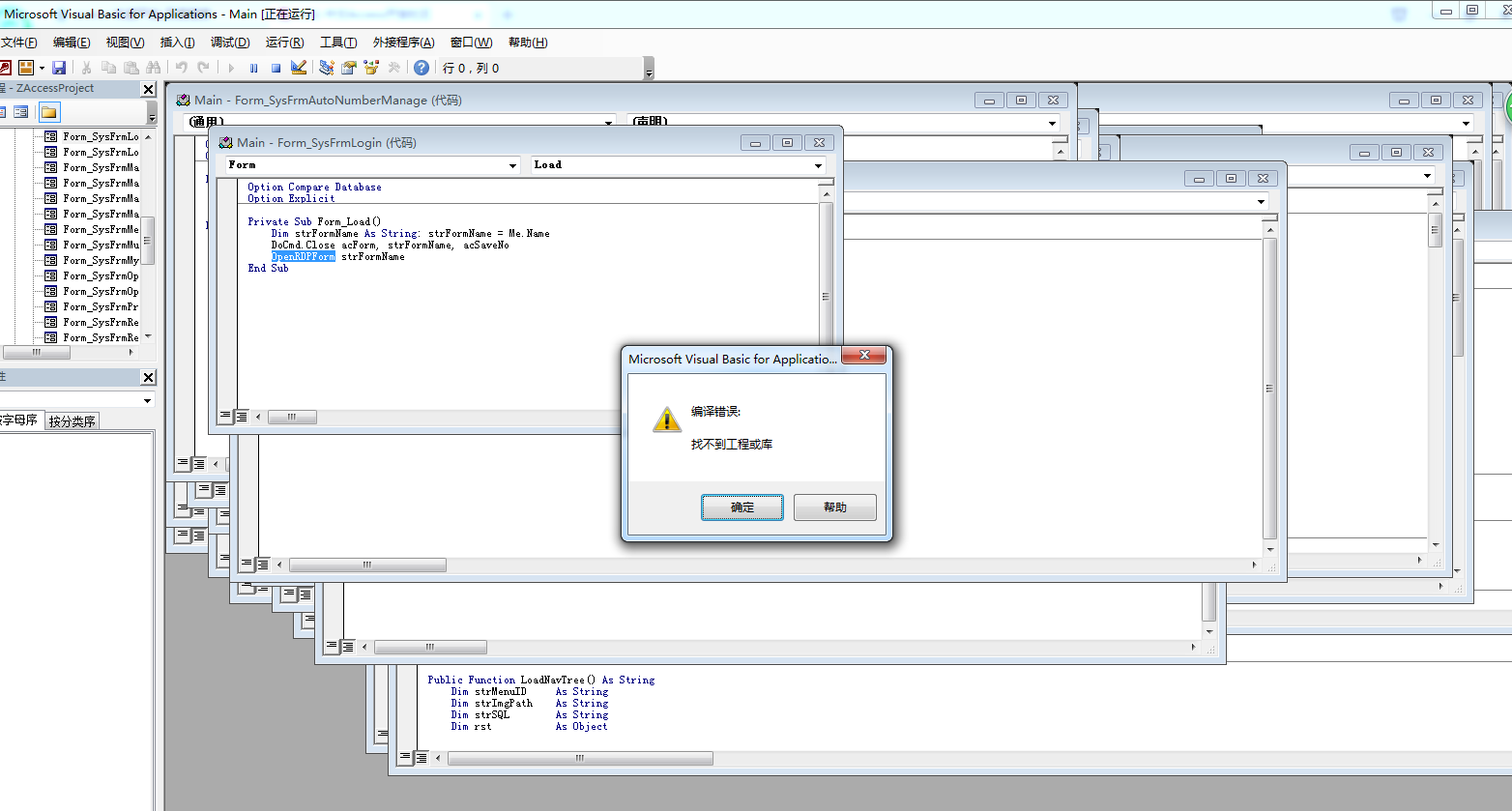Open the 外接程序(A) menu
Screen dimensions: 1512x811
click(403, 43)
